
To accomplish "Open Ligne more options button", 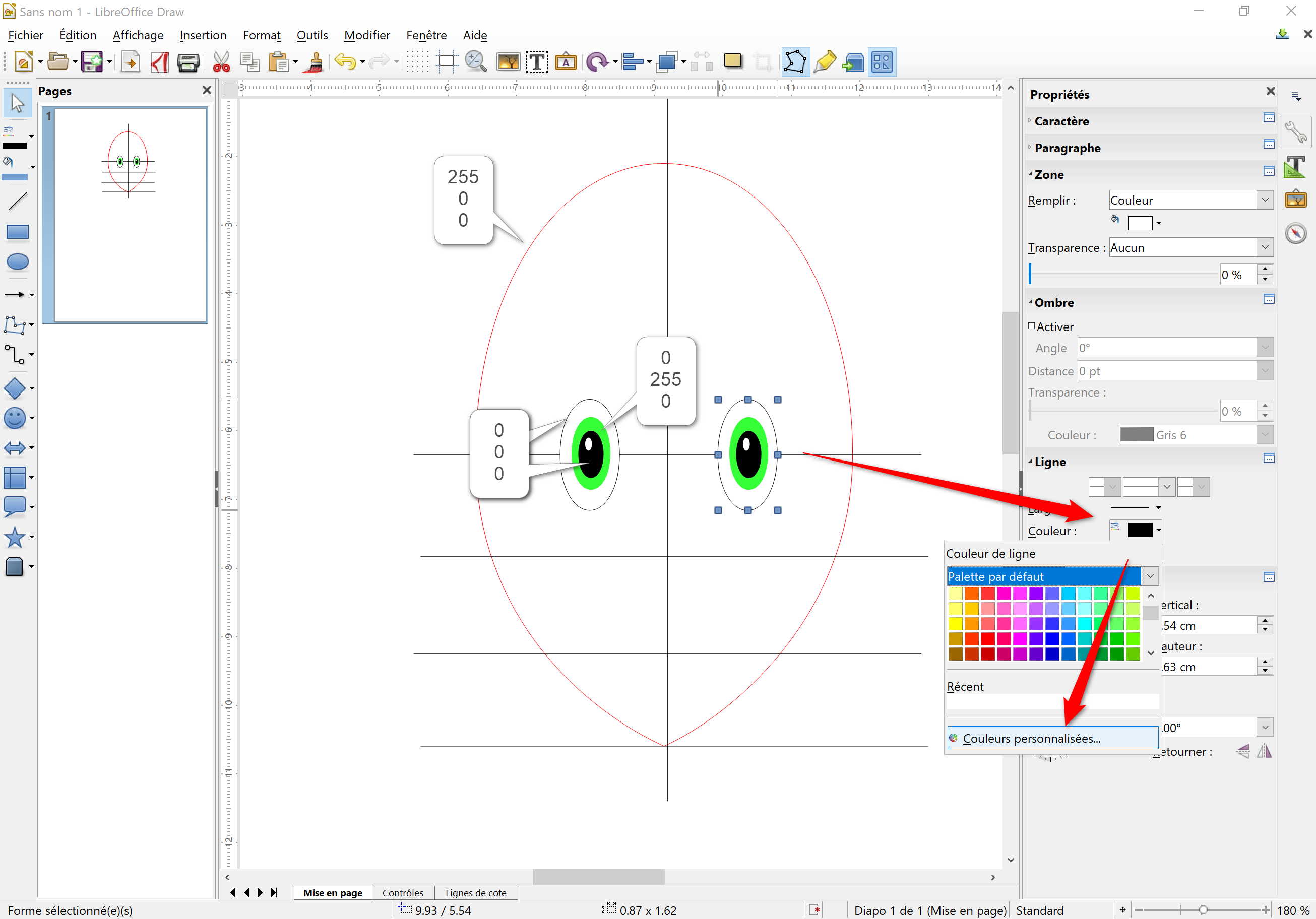I will [x=1269, y=458].
